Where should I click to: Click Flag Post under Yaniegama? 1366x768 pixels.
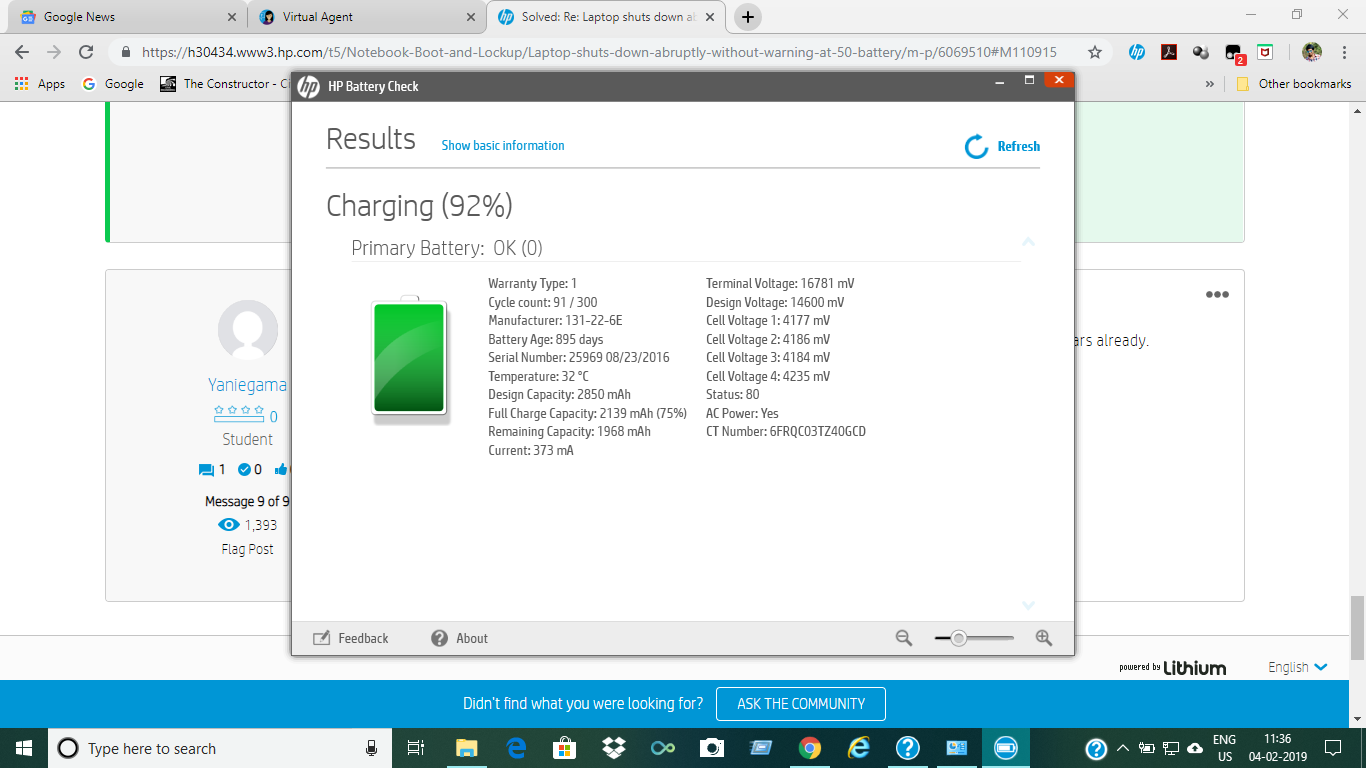coord(247,549)
